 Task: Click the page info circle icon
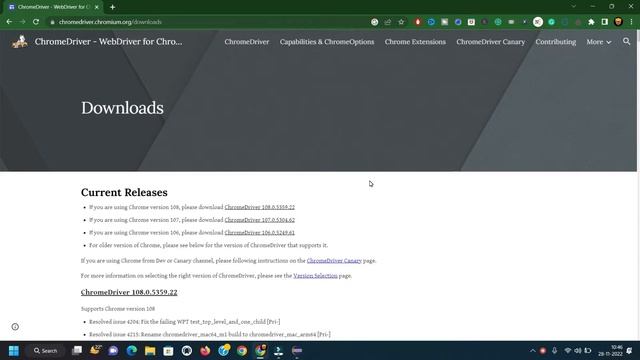15,327
